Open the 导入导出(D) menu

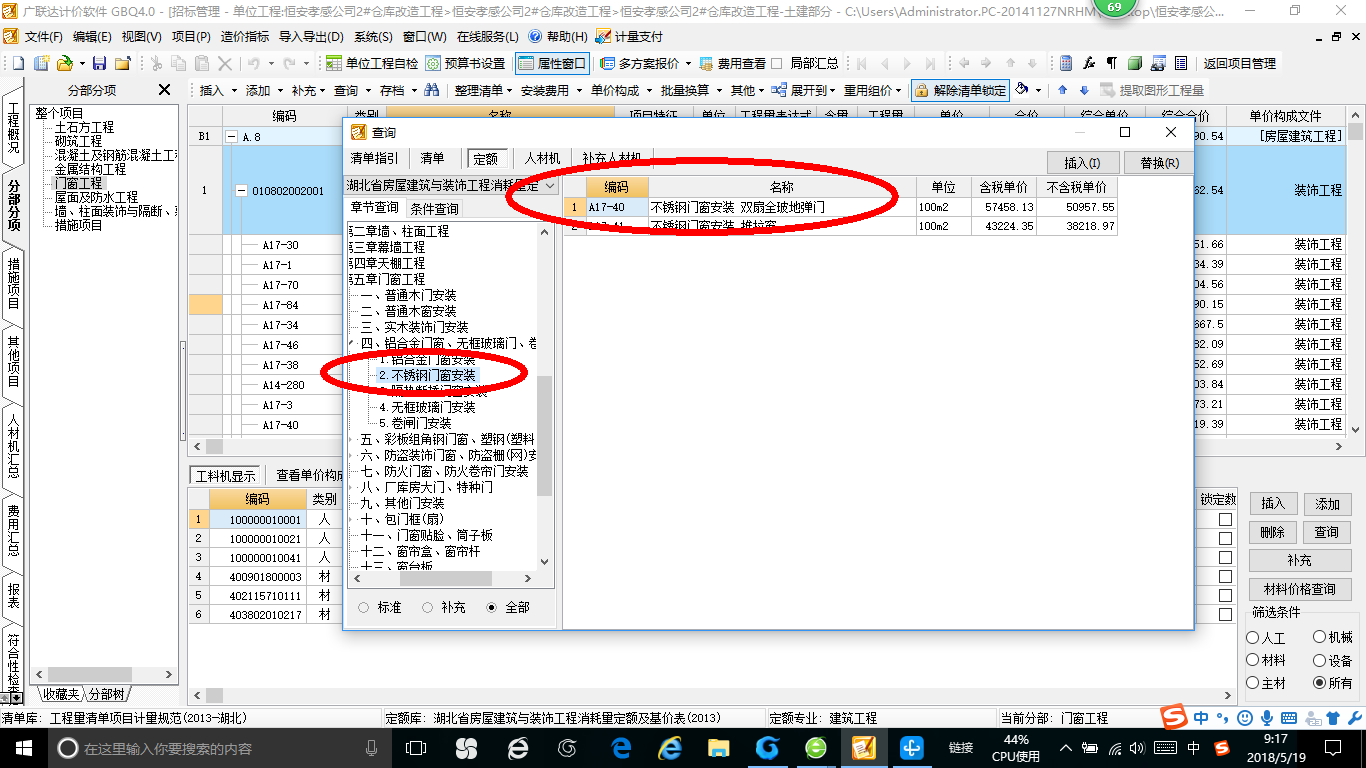(x=311, y=37)
